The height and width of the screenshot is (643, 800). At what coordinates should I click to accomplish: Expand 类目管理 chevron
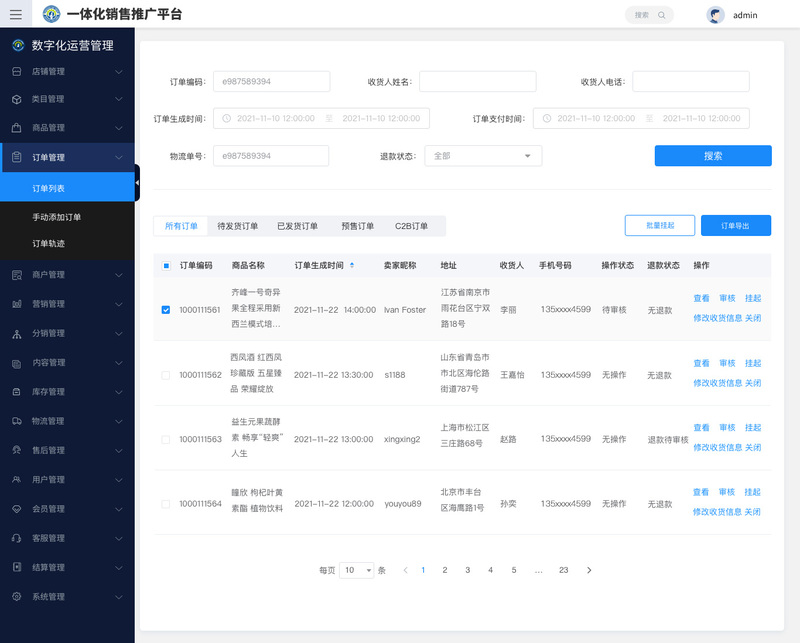pyautogui.click(x=118, y=99)
